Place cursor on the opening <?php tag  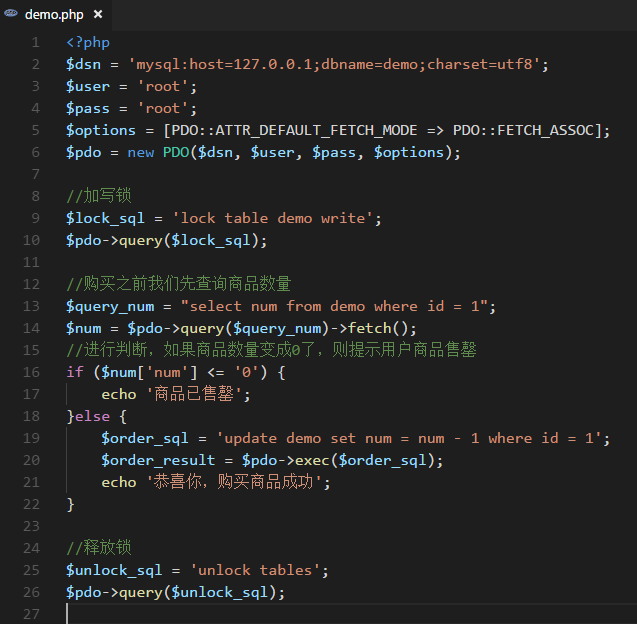tap(88, 42)
